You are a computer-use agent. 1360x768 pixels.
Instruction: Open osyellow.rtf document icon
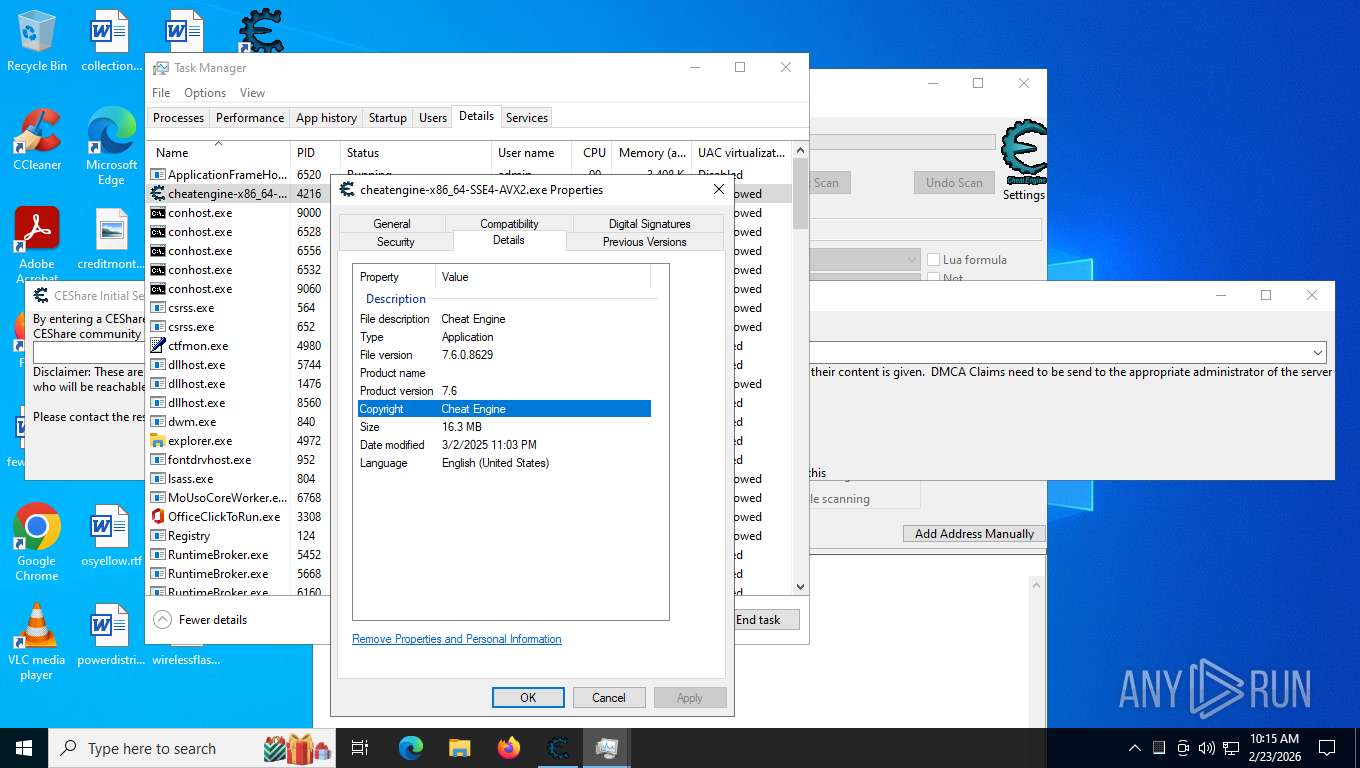coord(111,536)
